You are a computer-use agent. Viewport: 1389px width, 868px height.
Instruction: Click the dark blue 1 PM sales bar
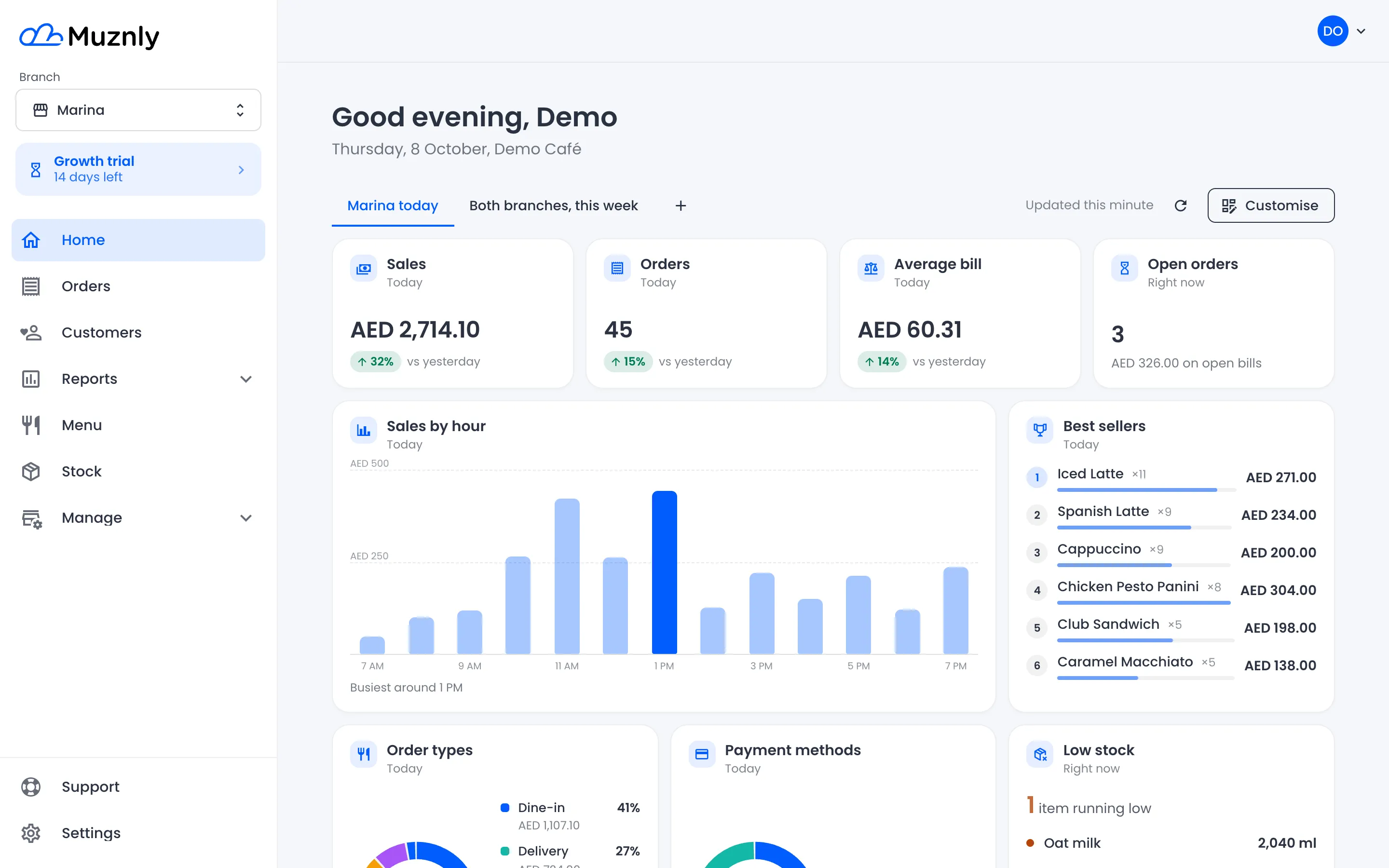[664, 572]
